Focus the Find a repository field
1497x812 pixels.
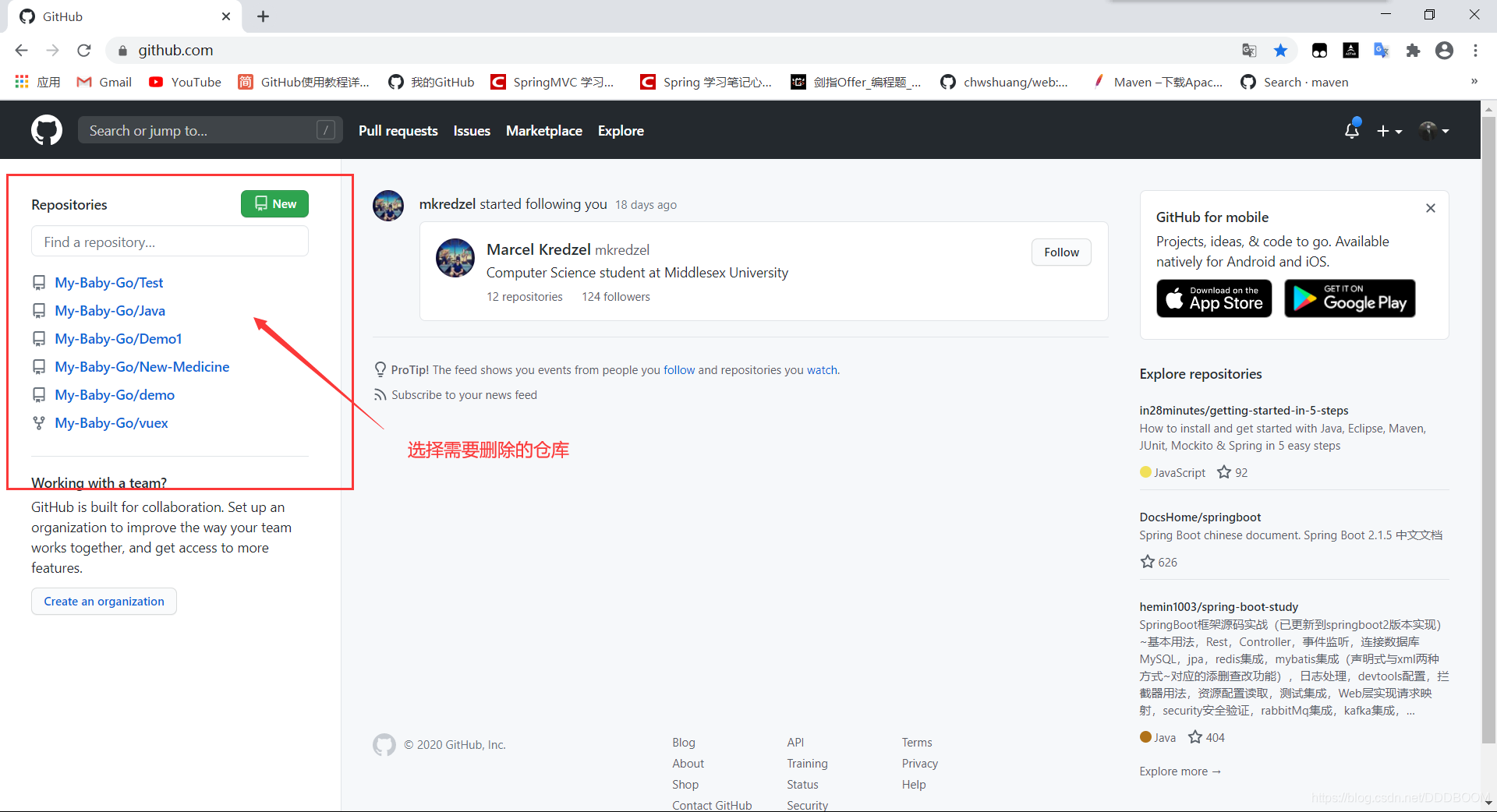(x=170, y=242)
